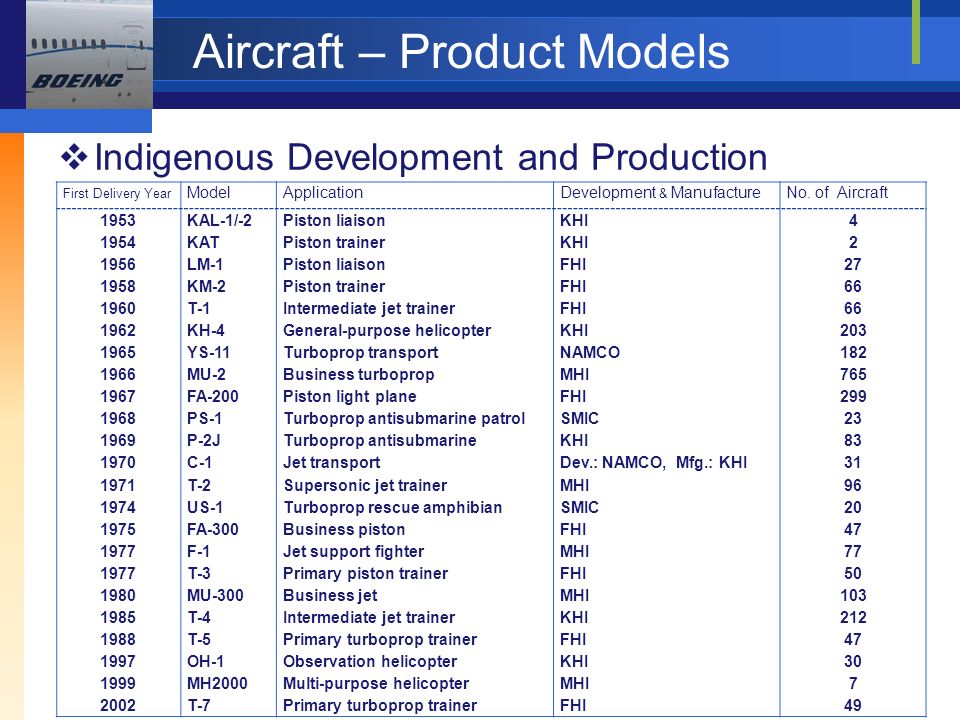Click 'Dev.: NAMCO, Mfg.: KHI' cell
The image size is (960, 720).
[653, 463]
